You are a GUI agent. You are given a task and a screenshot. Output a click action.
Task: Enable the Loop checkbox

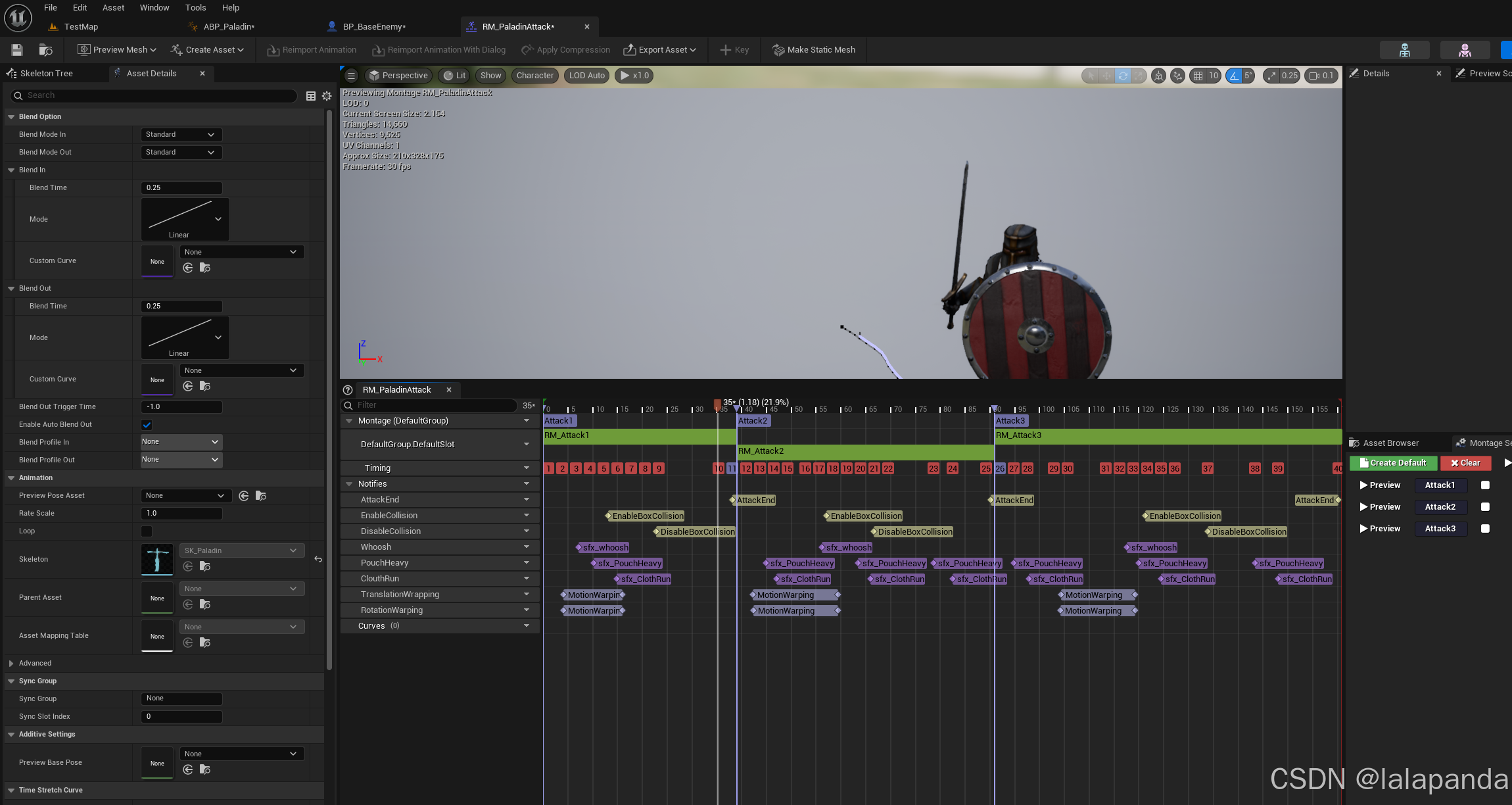pyautogui.click(x=147, y=531)
